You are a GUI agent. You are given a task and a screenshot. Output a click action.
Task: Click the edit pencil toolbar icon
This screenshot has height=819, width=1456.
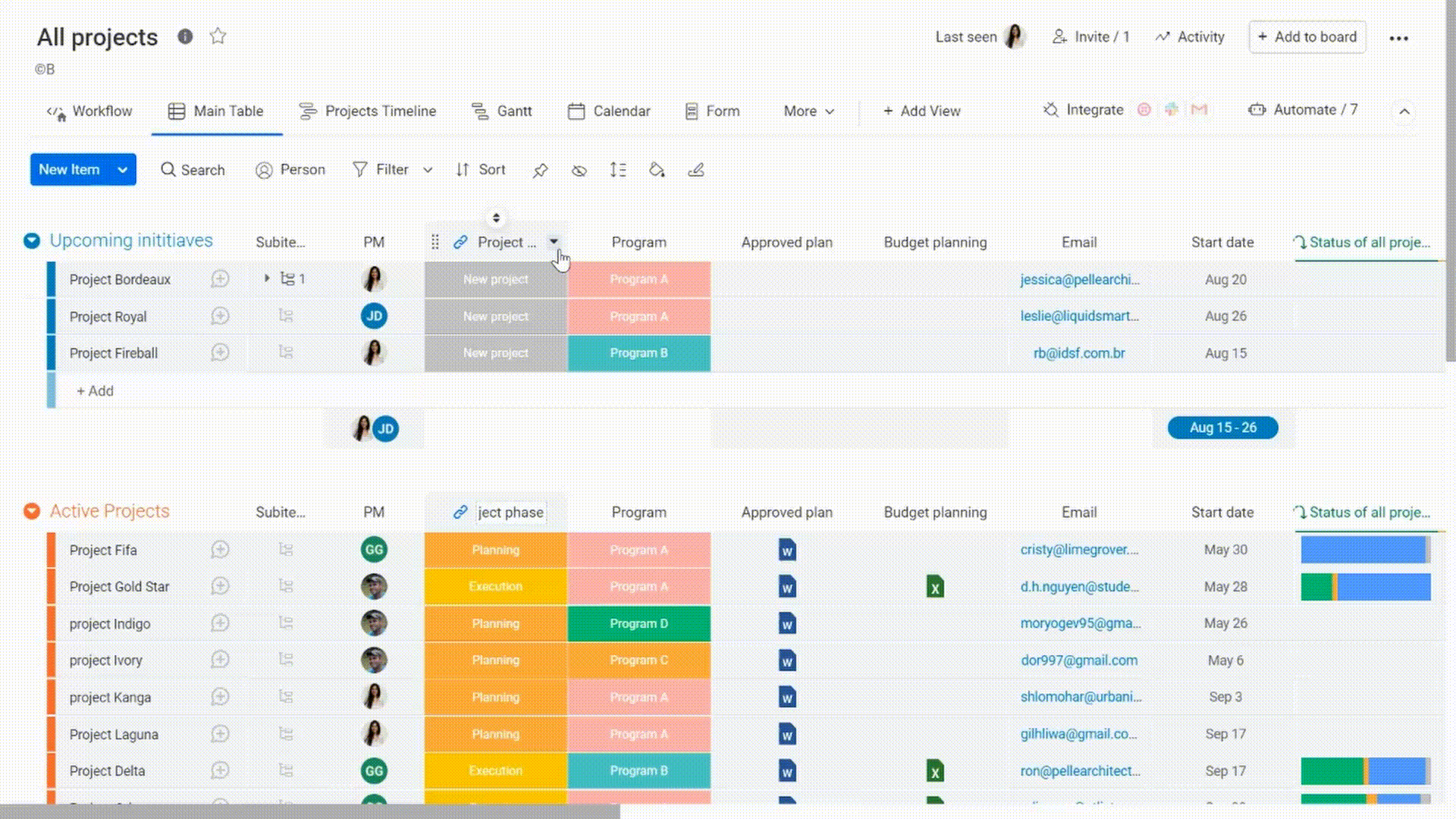[696, 171]
